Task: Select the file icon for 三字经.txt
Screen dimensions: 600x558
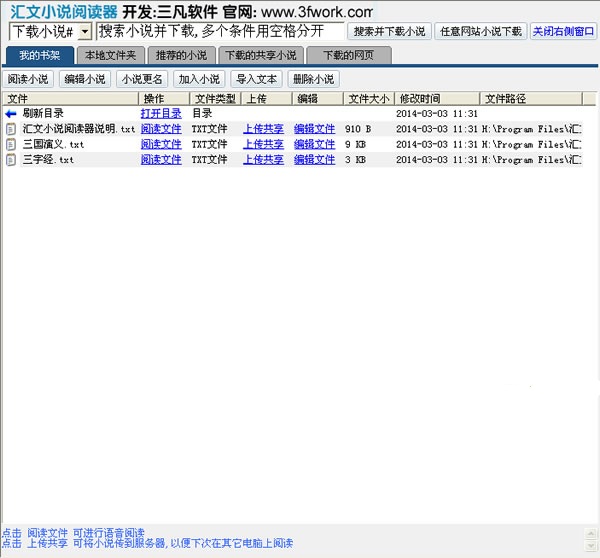Action: pos(11,160)
